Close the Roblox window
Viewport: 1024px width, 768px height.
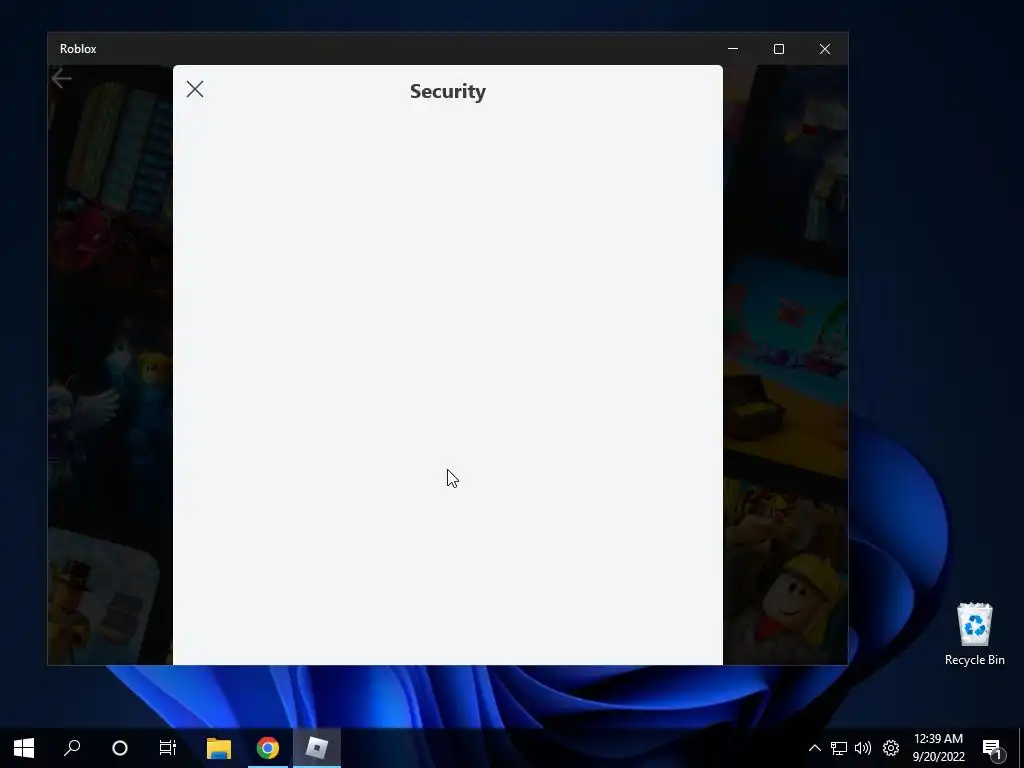(825, 49)
